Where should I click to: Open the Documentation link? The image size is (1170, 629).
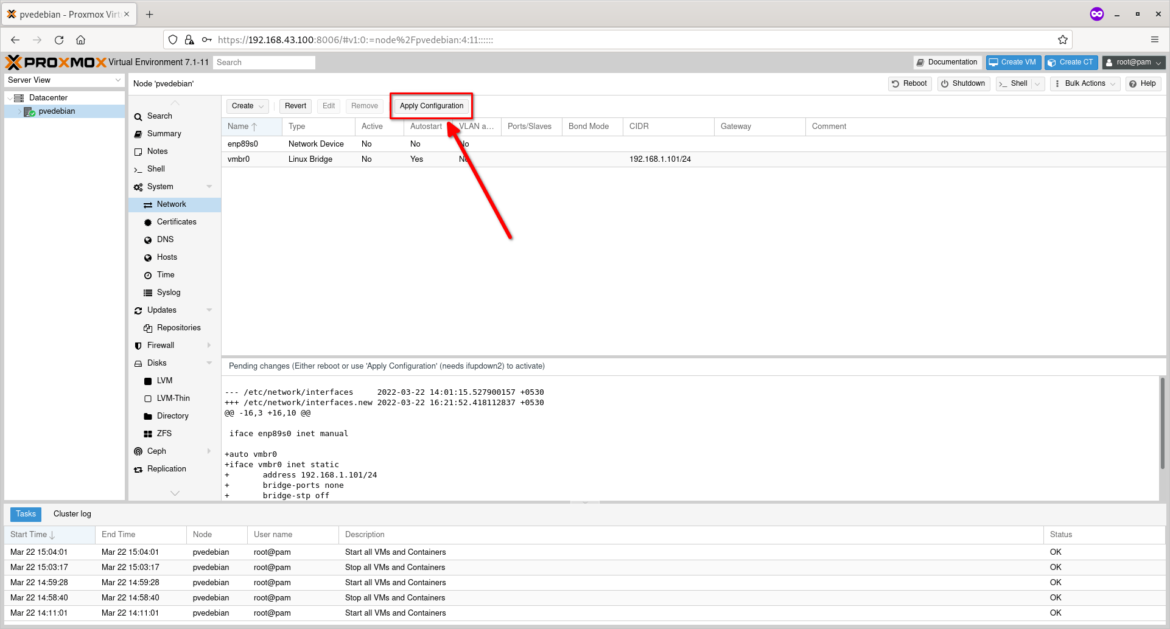[946, 63]
